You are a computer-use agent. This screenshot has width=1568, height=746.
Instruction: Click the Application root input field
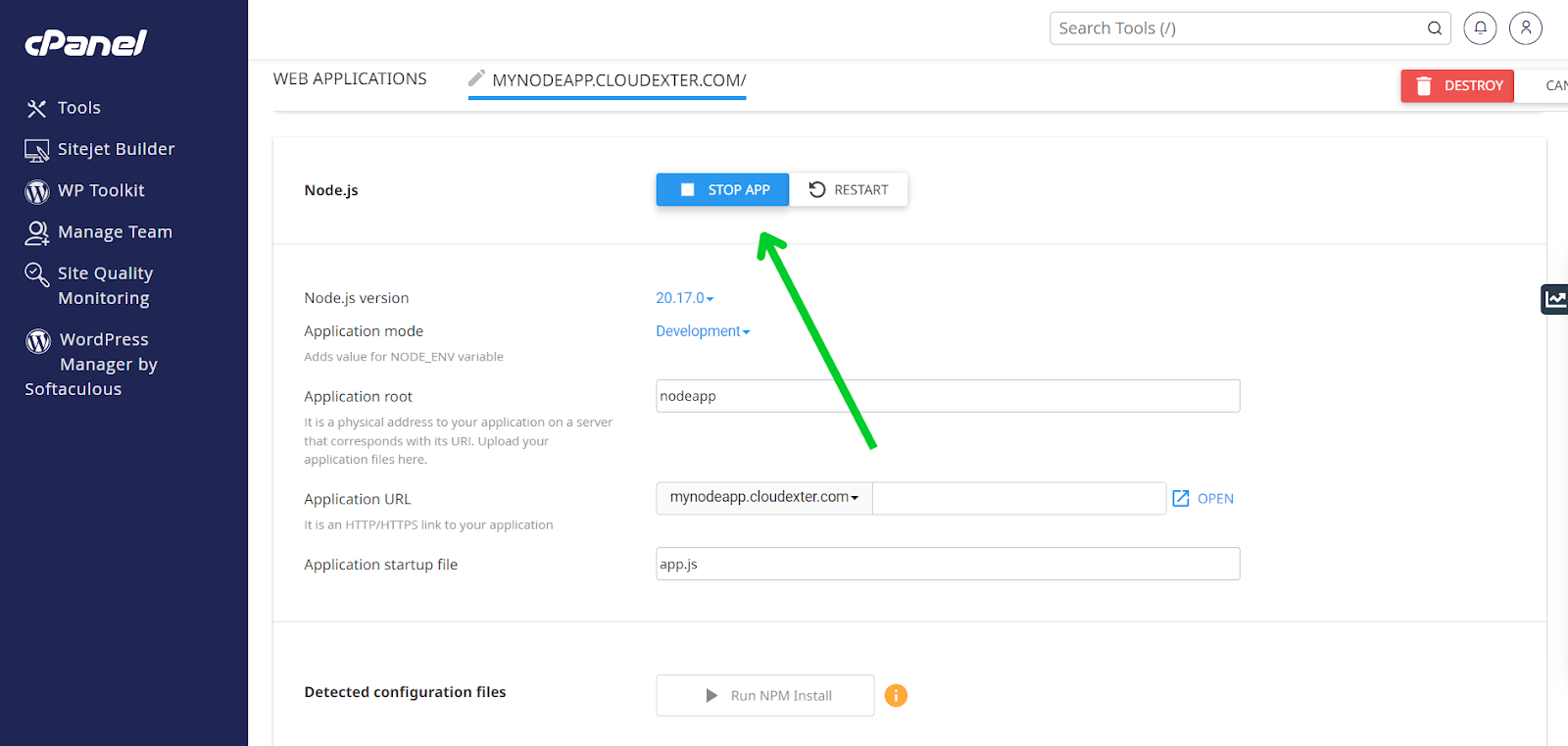coord(947,396)
